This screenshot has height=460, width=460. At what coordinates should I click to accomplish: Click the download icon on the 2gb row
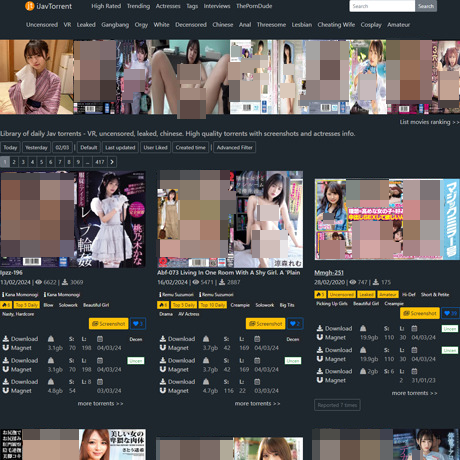pos(320,371)
